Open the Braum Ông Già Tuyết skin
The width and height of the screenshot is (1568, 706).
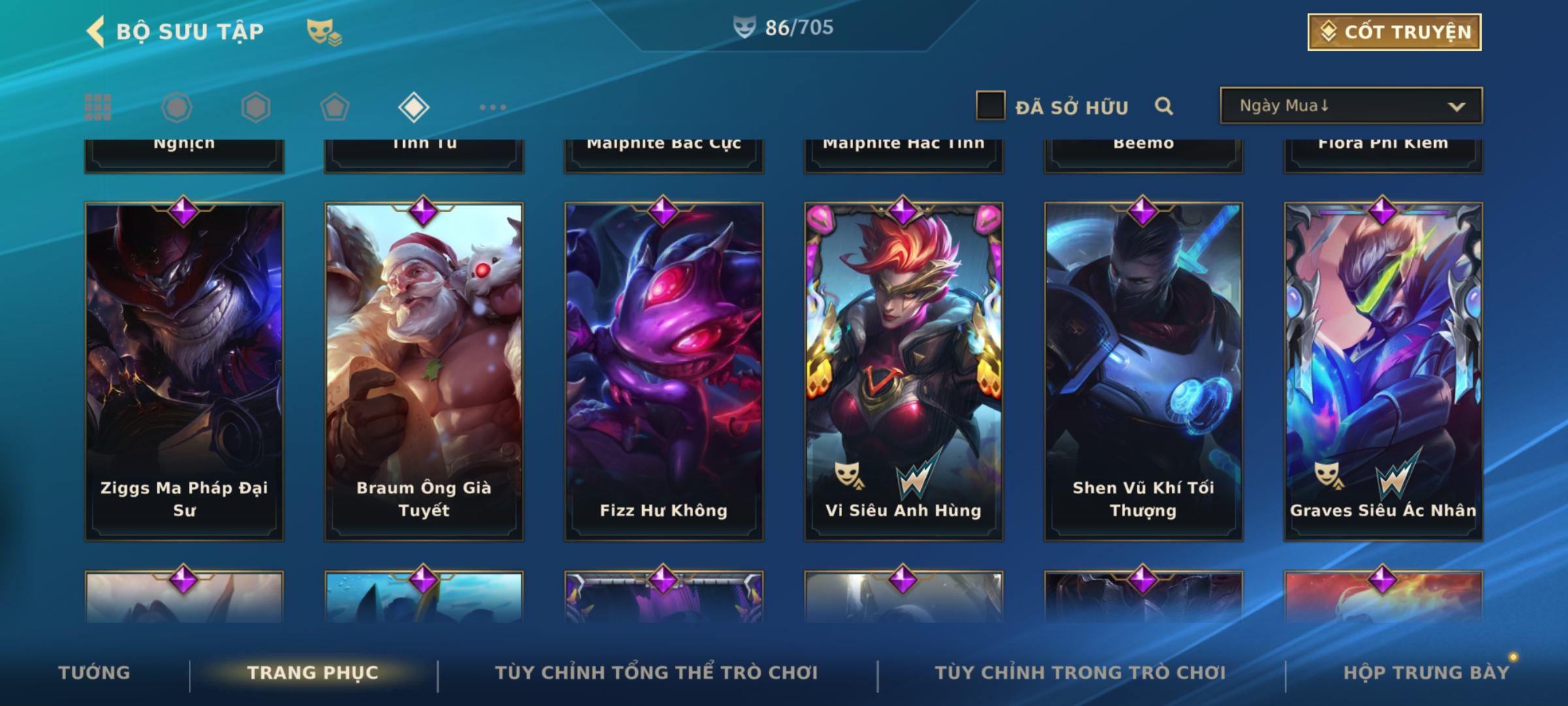(424, 371)
